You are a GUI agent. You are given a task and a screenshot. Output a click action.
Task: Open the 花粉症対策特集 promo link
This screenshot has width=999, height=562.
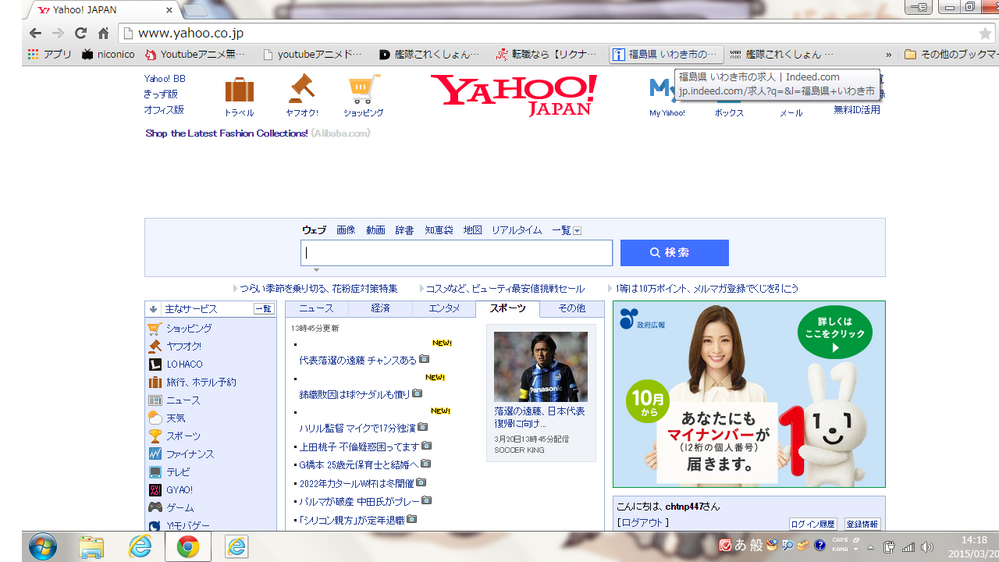click(x=319, y=289)
